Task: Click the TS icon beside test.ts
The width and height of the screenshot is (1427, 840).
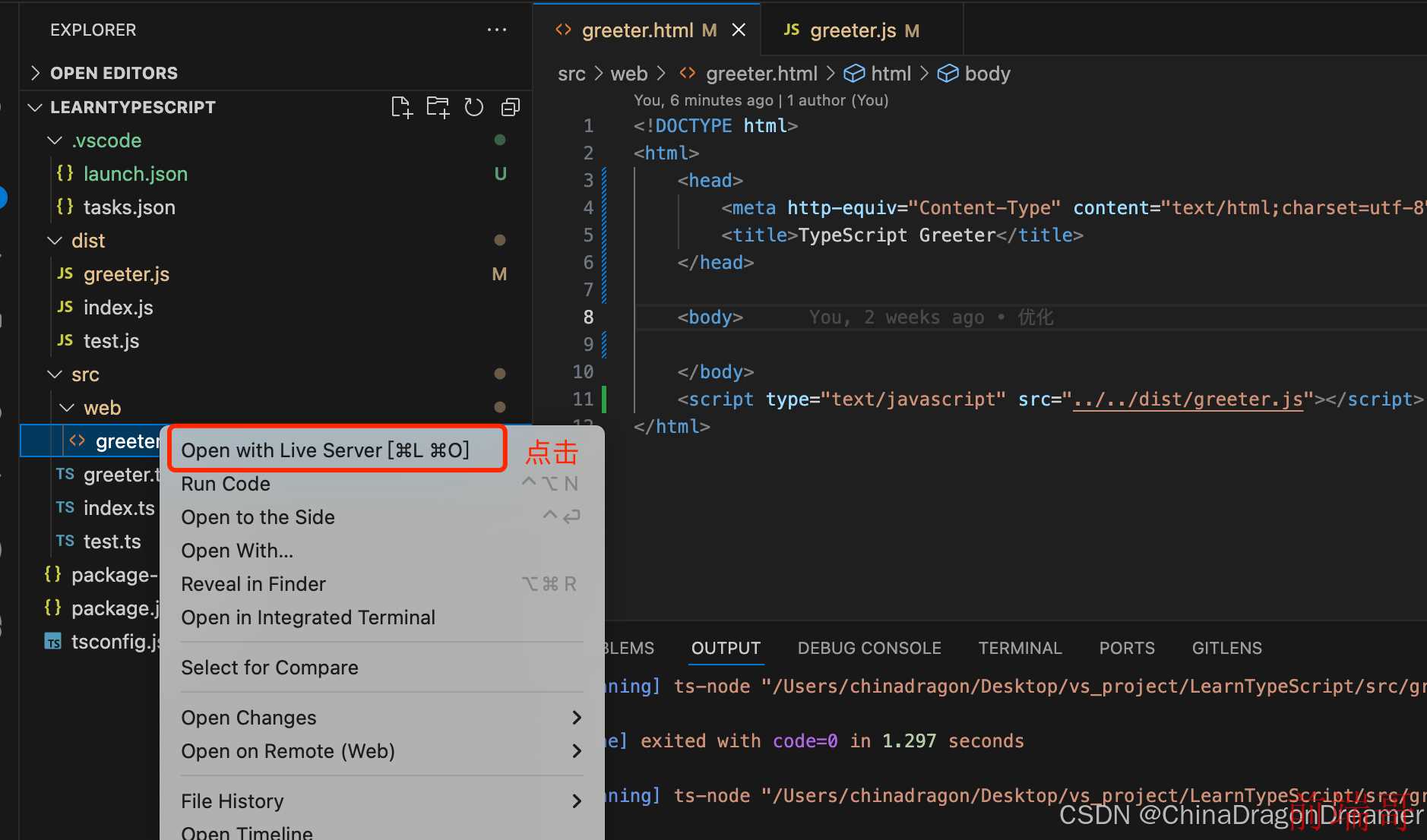Action: pyautogui.click(x=65, y=541)
